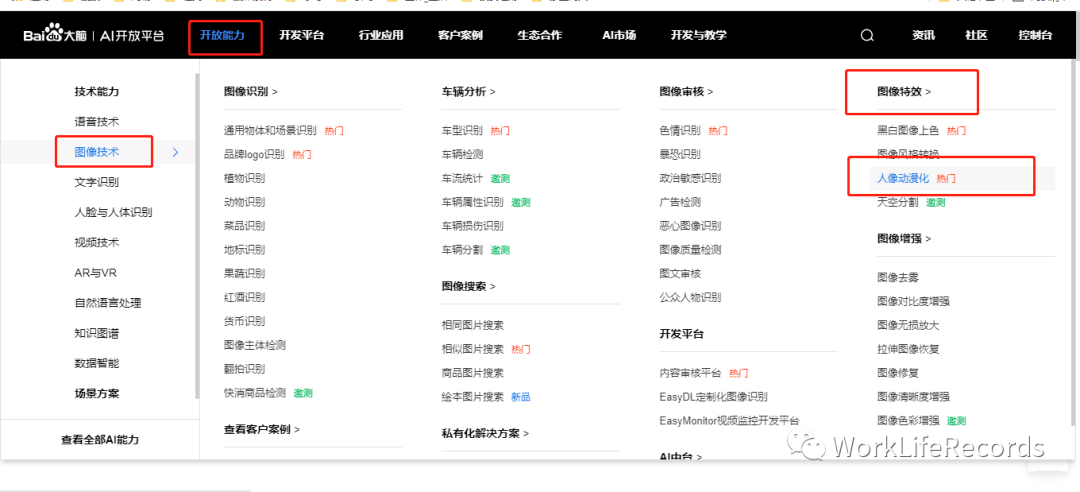The image size is (1080, 492).
Task: Click 快消商品检测 link
Action: (255, 393)
